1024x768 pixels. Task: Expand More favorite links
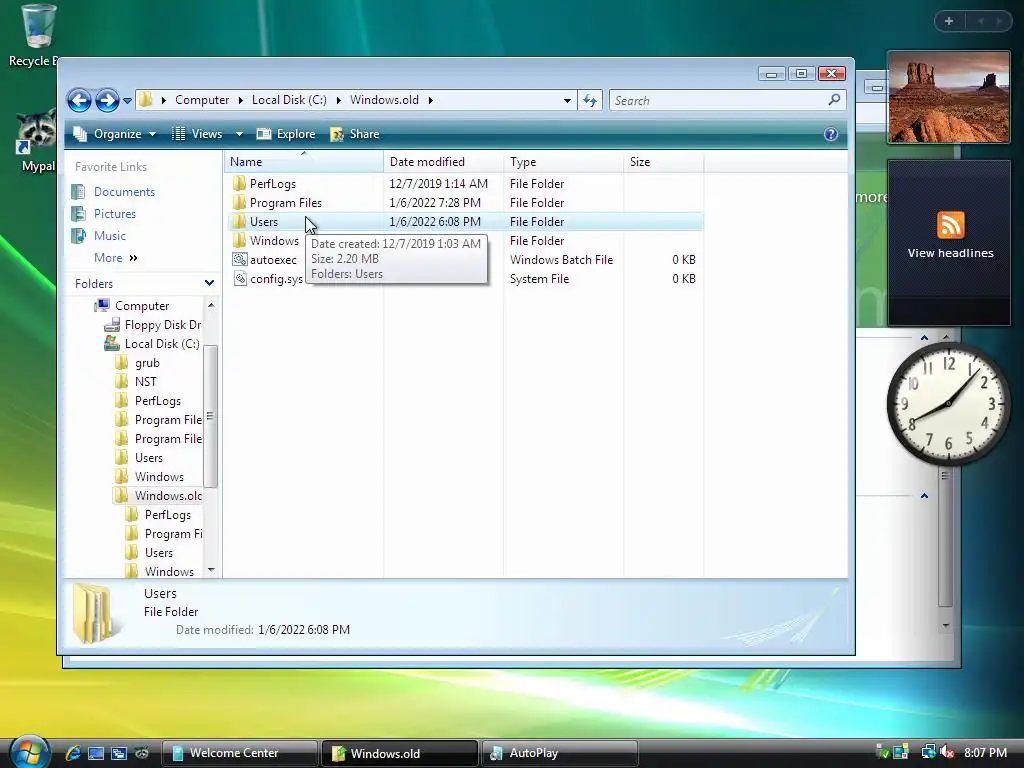pyautogui.click(x=116, y=258)
